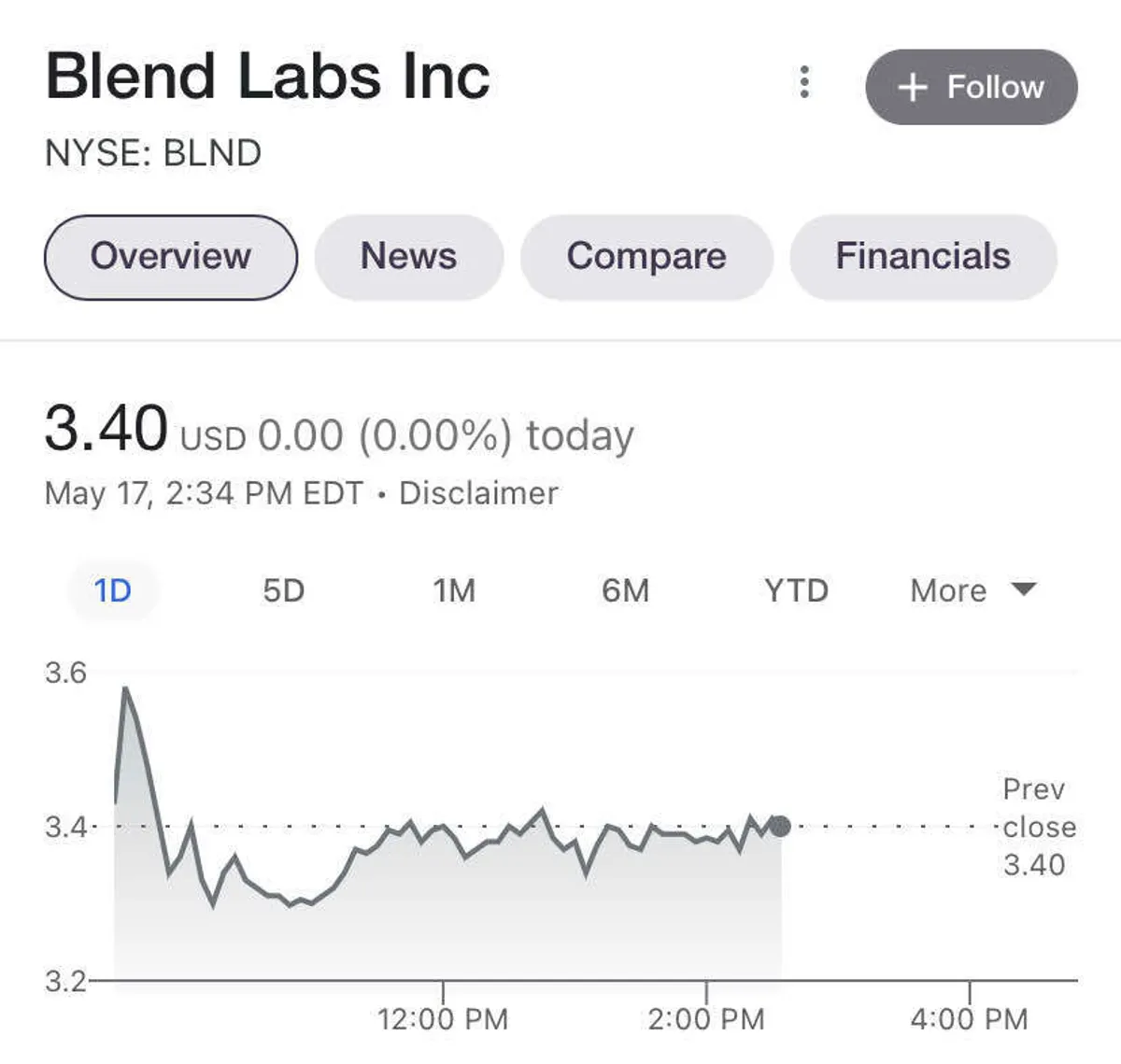Show the 1M chart range
This screenshot has height=1064, width=1121.
pyautogui.click(x=454, y=590)
